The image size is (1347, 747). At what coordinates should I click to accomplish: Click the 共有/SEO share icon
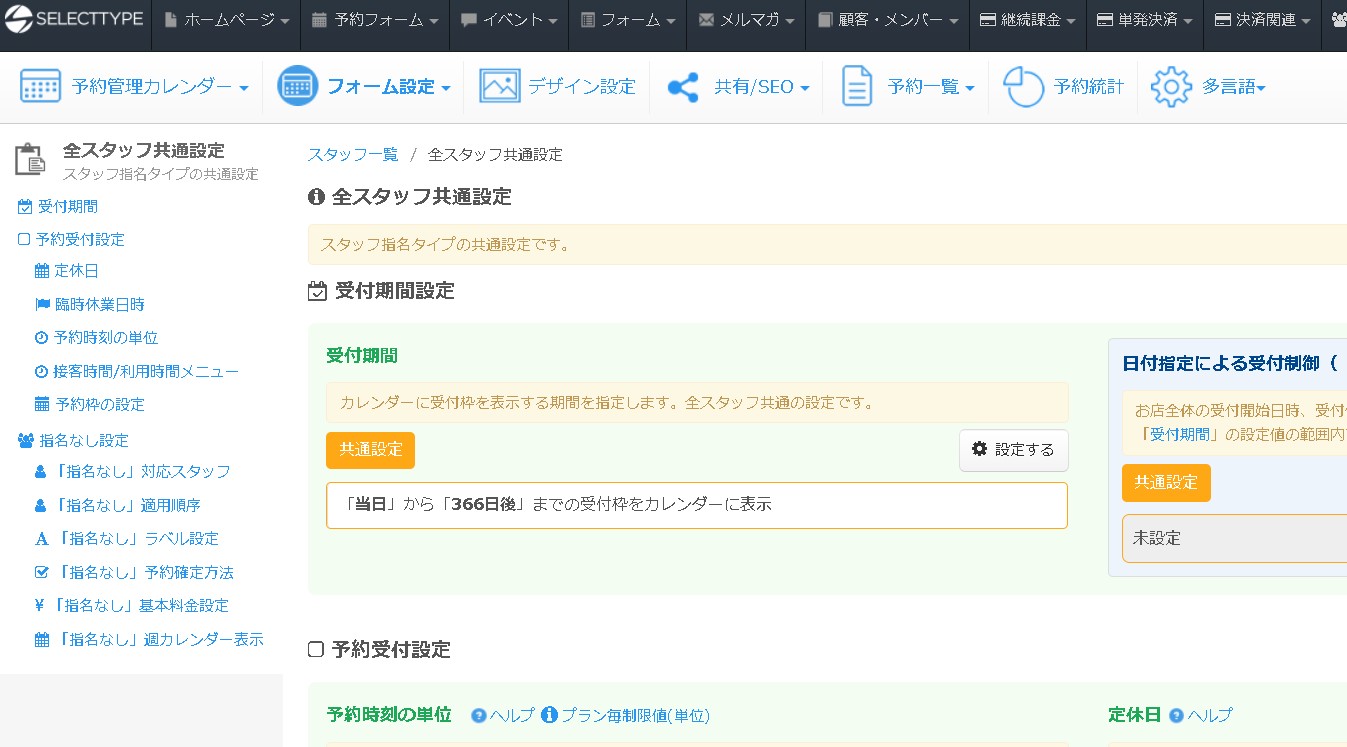(x=683, y=86)
